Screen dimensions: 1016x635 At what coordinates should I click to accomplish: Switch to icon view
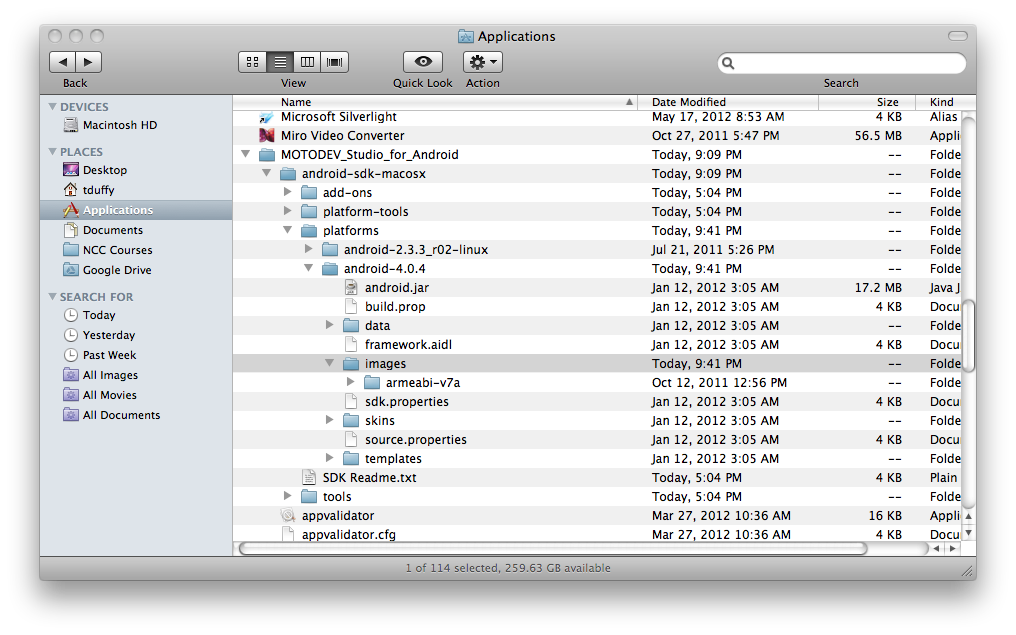click(x=253, y=62)
